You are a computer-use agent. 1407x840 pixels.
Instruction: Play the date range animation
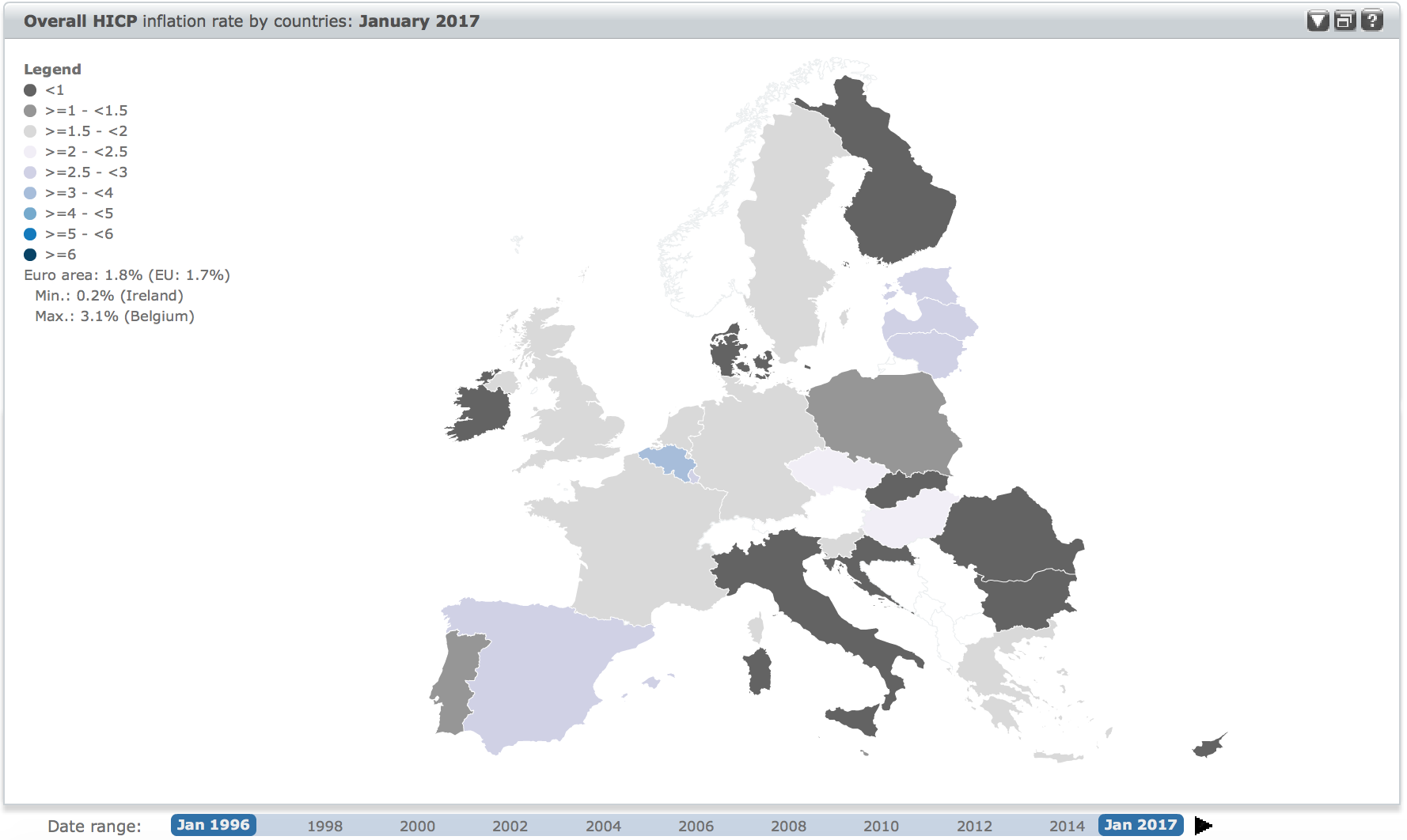(x=1203, y=825)
